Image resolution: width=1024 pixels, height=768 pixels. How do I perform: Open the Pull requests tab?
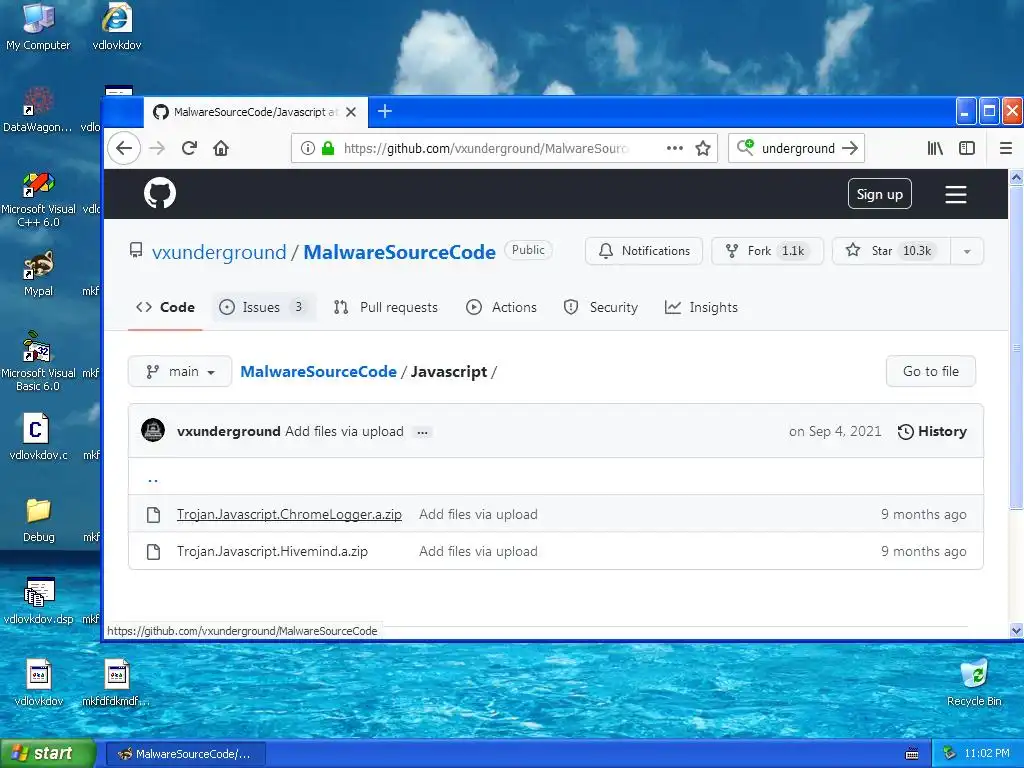[x=385, y=307]
